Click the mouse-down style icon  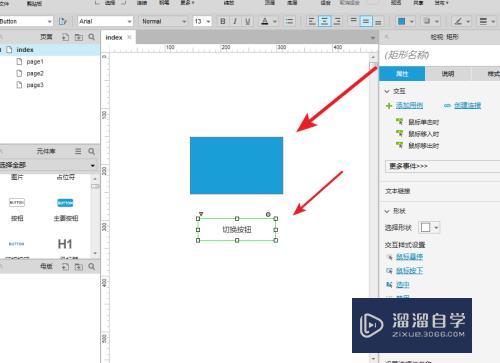(389, 271)
